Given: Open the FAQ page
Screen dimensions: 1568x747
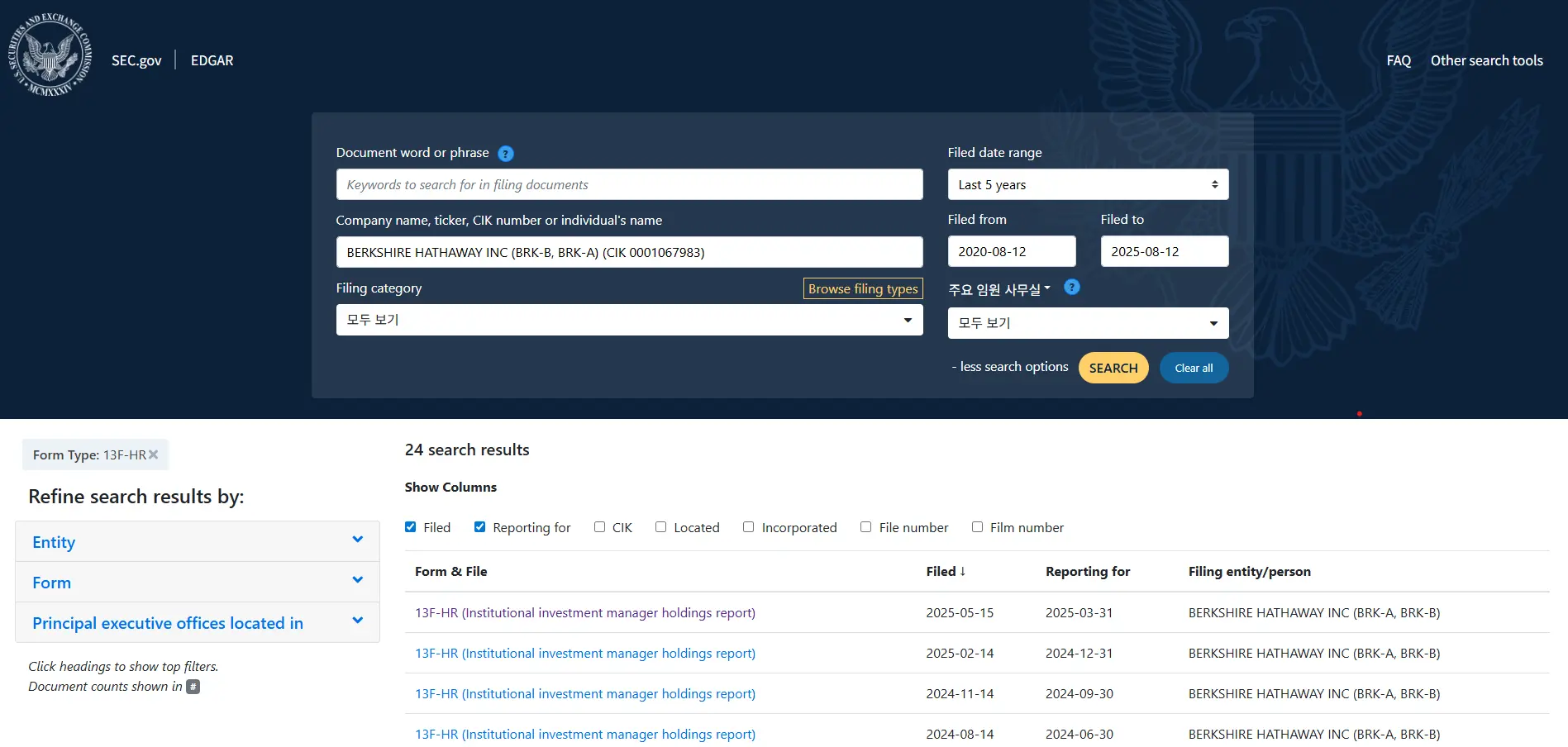Looking at the screenshot, I should point(1399,60).
